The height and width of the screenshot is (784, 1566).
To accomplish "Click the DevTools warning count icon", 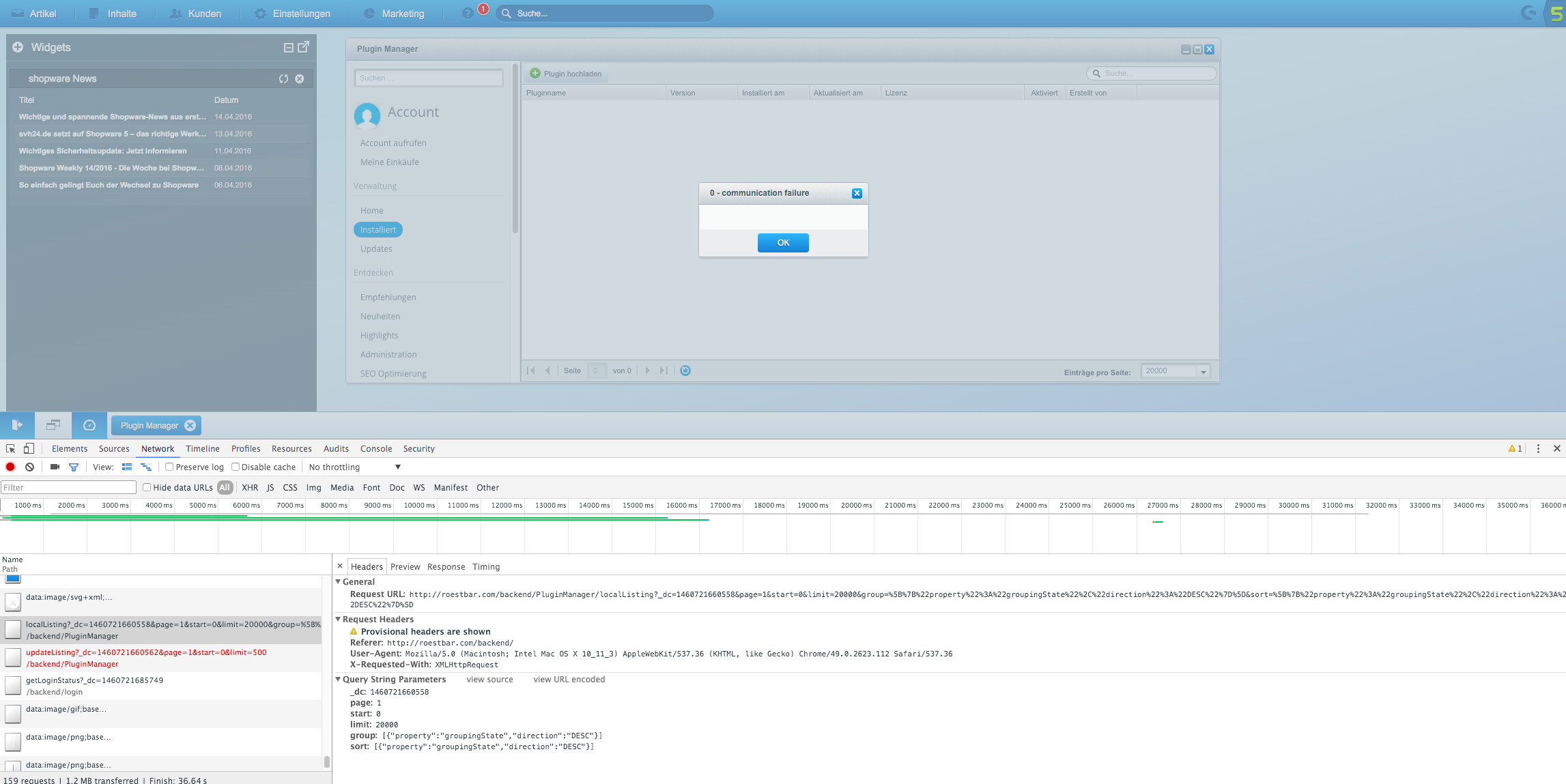I will (x=1515, y=448).
